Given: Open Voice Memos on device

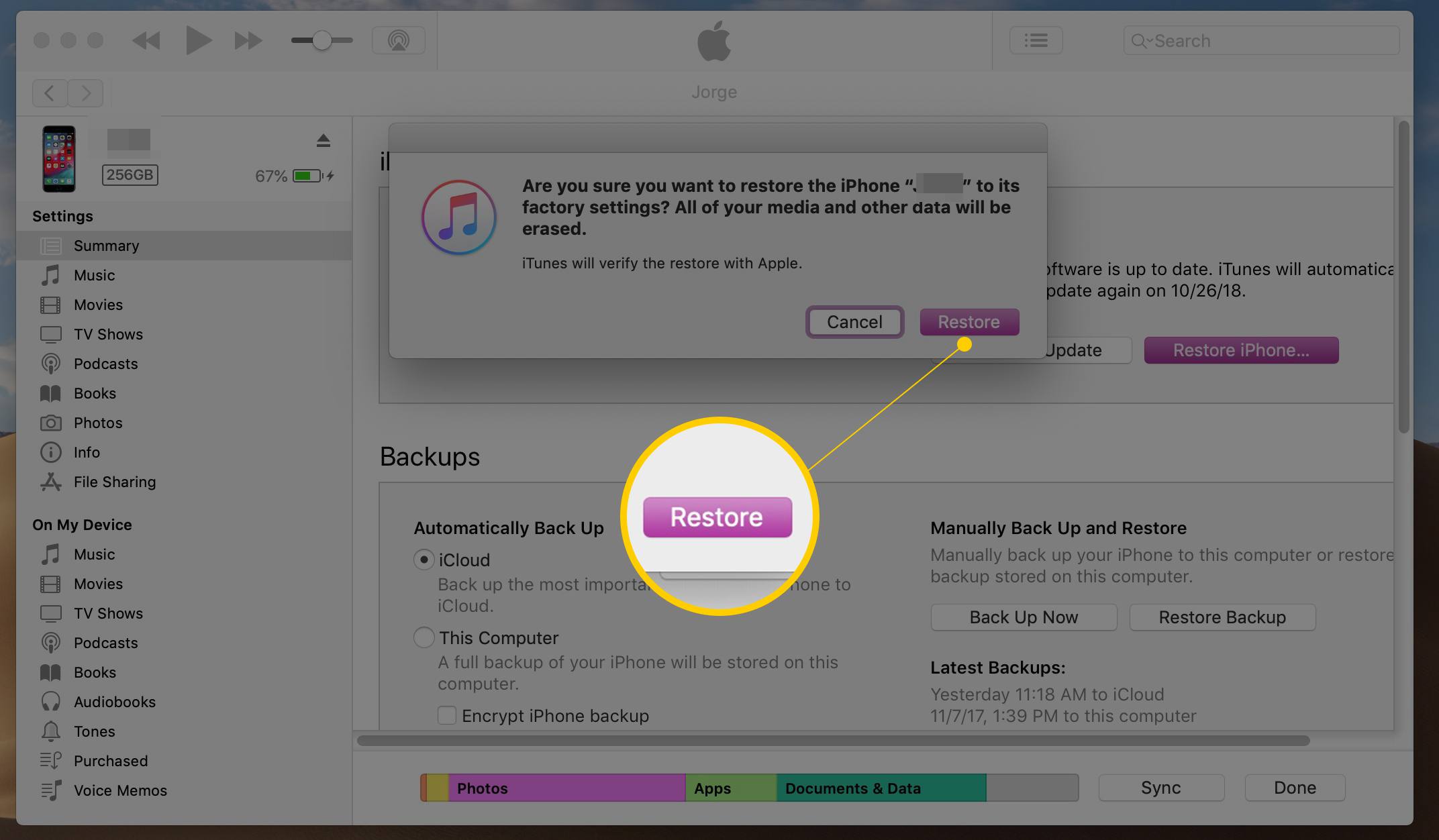Looking at the screenshot, I should 184,790.
